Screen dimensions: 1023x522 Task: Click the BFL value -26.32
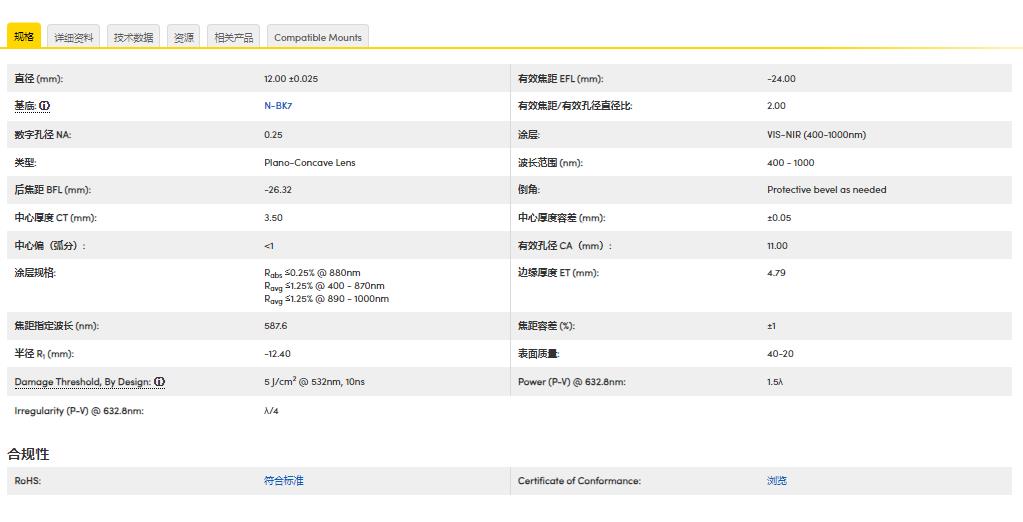click(278, 190)
